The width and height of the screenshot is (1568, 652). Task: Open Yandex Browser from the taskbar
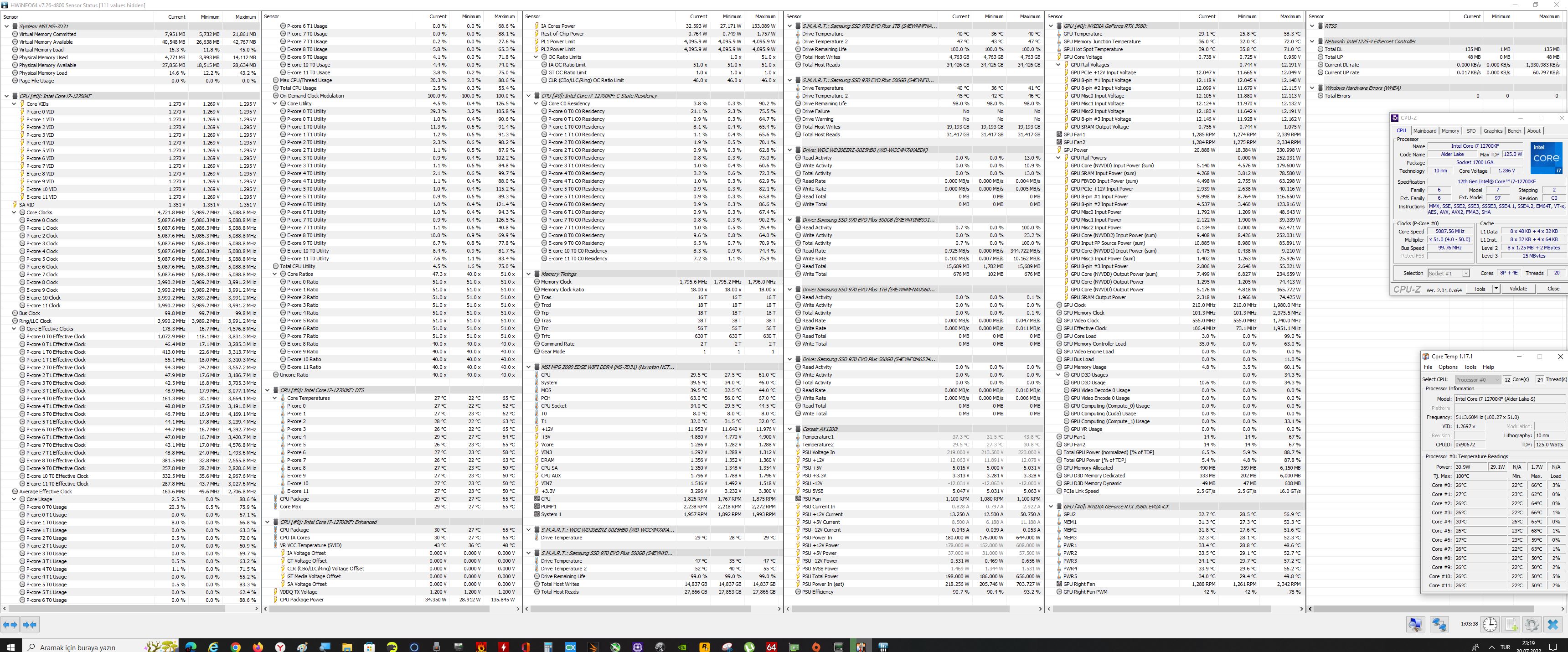pyautogui.click(x=280, y=647)
